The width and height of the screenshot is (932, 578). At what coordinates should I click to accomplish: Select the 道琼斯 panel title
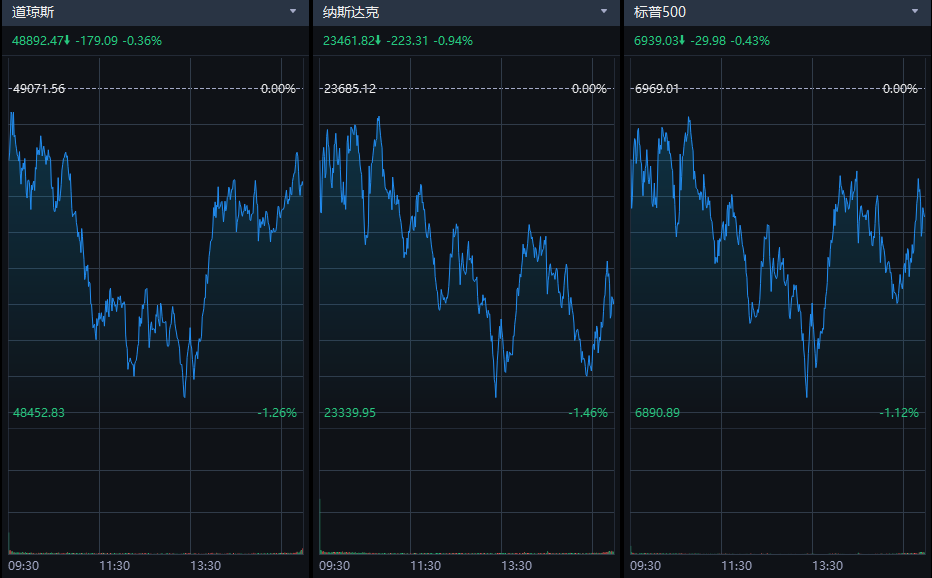click(x=33, y=12)
